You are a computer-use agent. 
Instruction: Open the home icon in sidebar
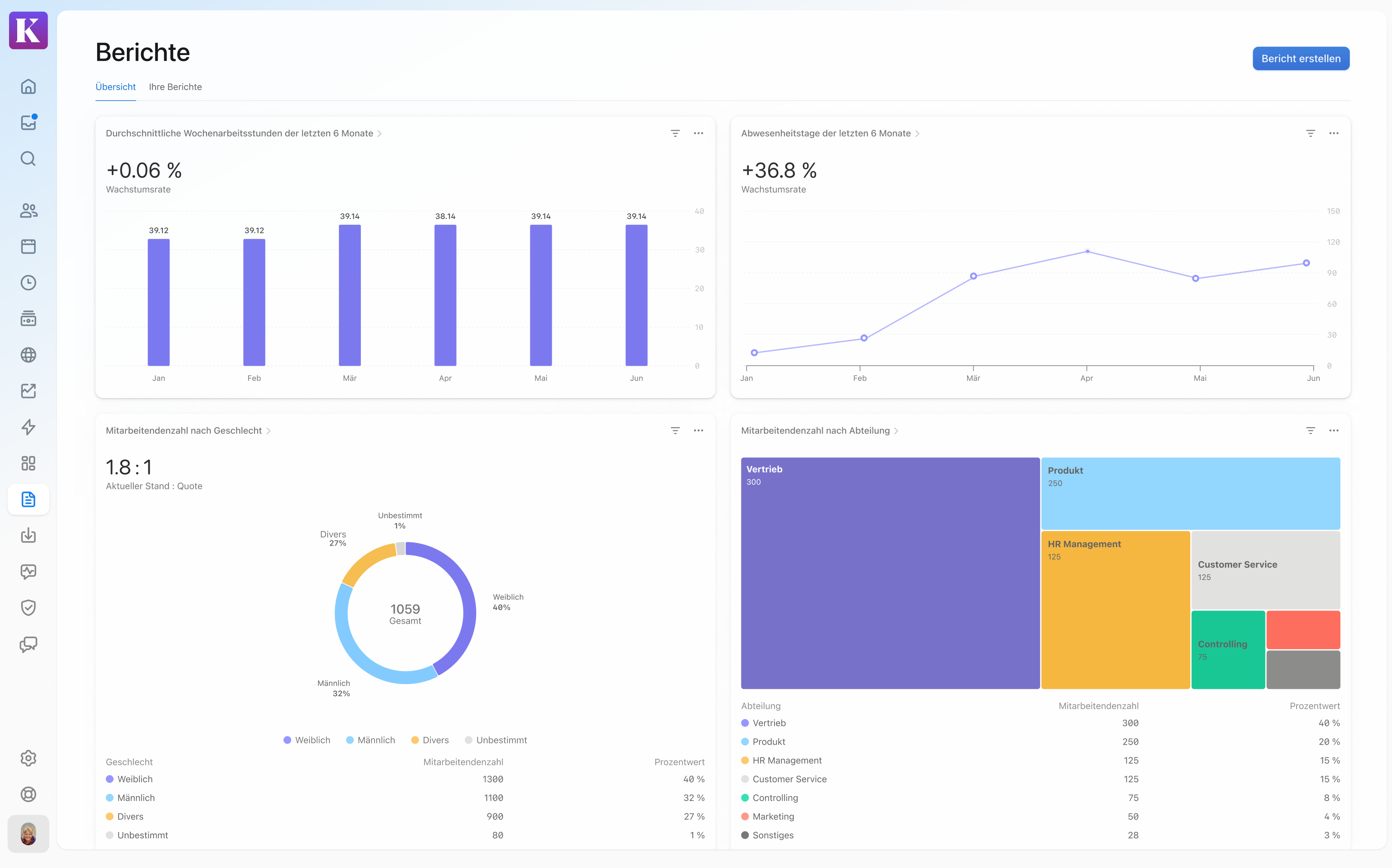click(x=28, y=87)
